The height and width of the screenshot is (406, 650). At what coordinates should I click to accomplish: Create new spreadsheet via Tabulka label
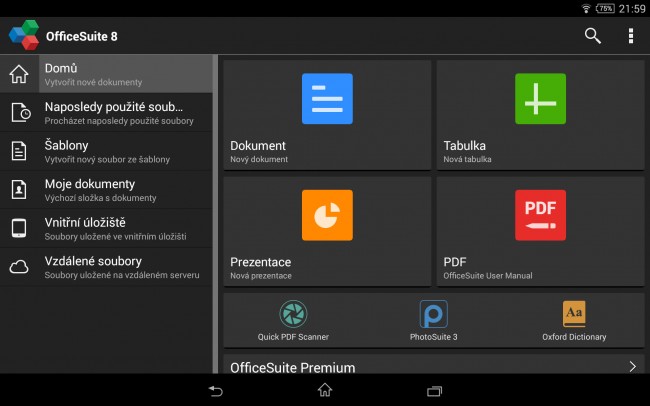464,146
